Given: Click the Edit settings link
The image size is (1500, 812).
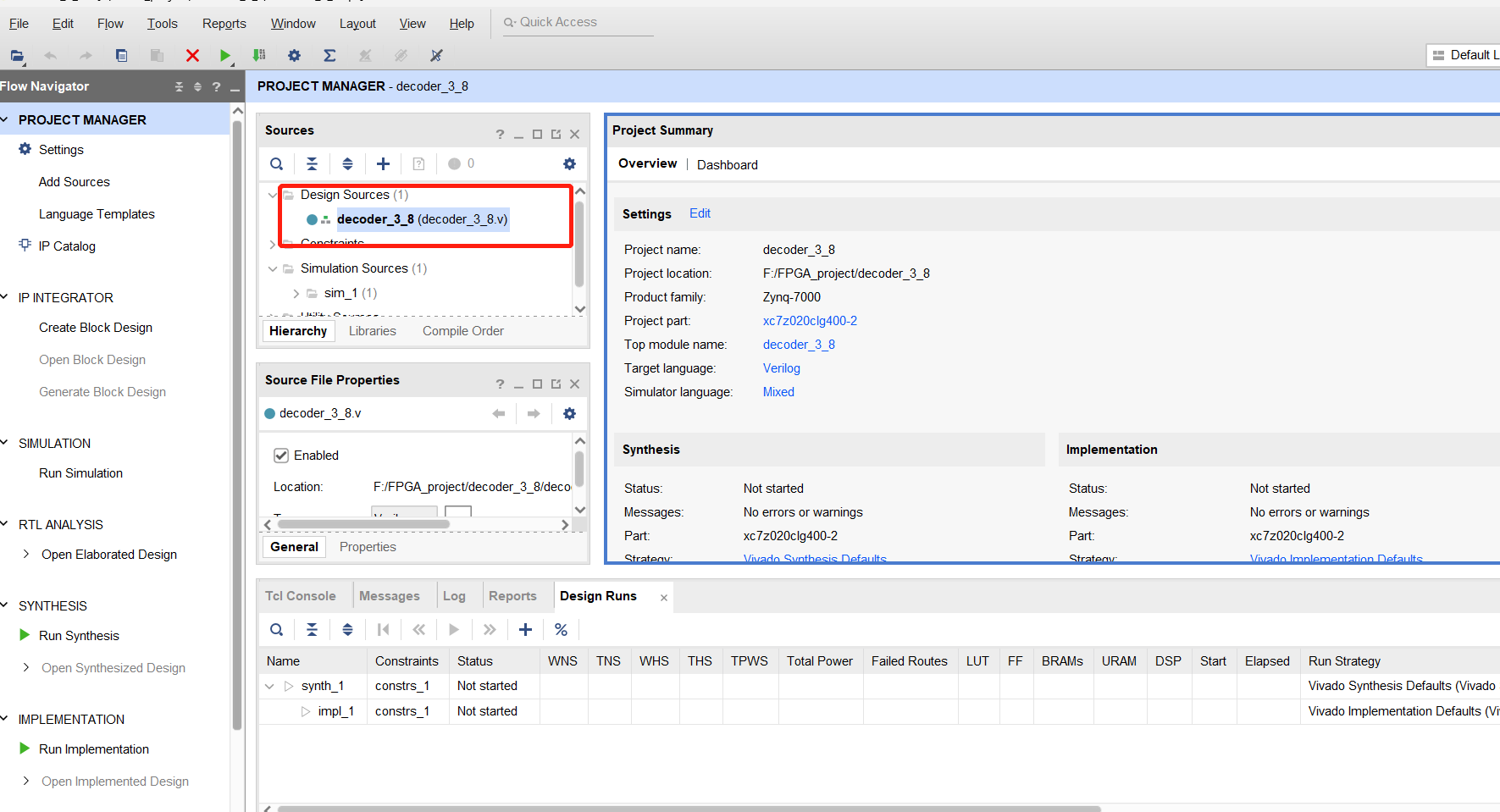Looking at the screenshot, I should point(700,213).
